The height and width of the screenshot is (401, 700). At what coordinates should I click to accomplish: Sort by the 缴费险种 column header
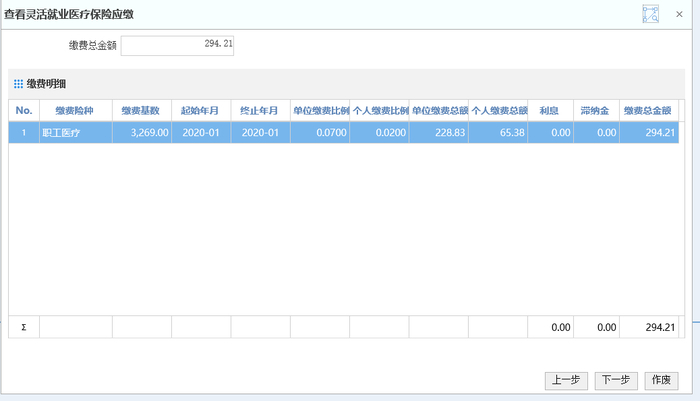pos(75,109)
